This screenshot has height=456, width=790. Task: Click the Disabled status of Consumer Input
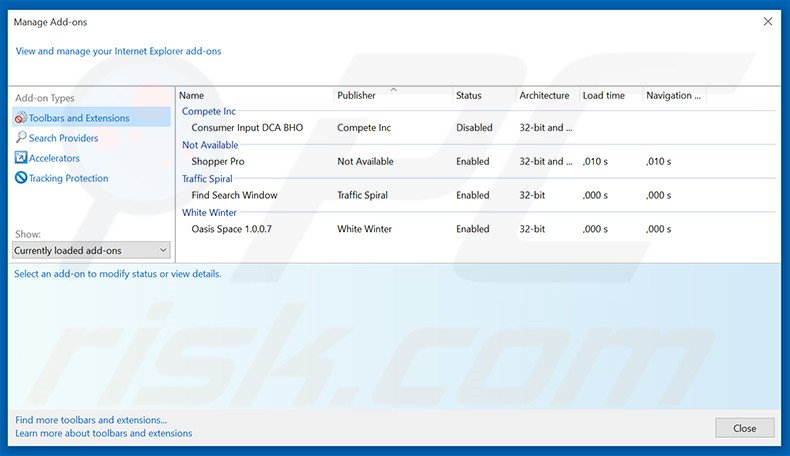474,128
